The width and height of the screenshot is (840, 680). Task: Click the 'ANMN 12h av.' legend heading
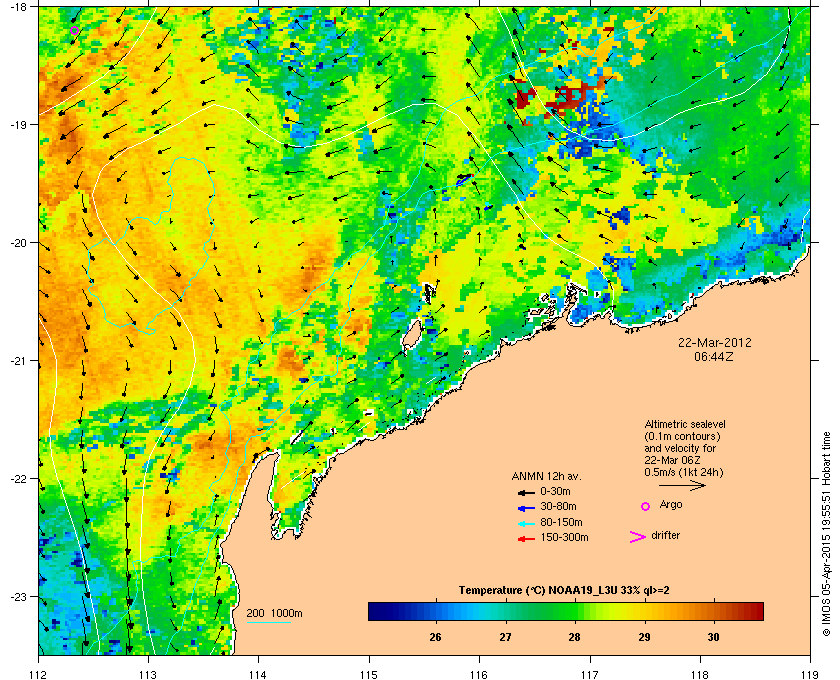click(x=546, y=476)
